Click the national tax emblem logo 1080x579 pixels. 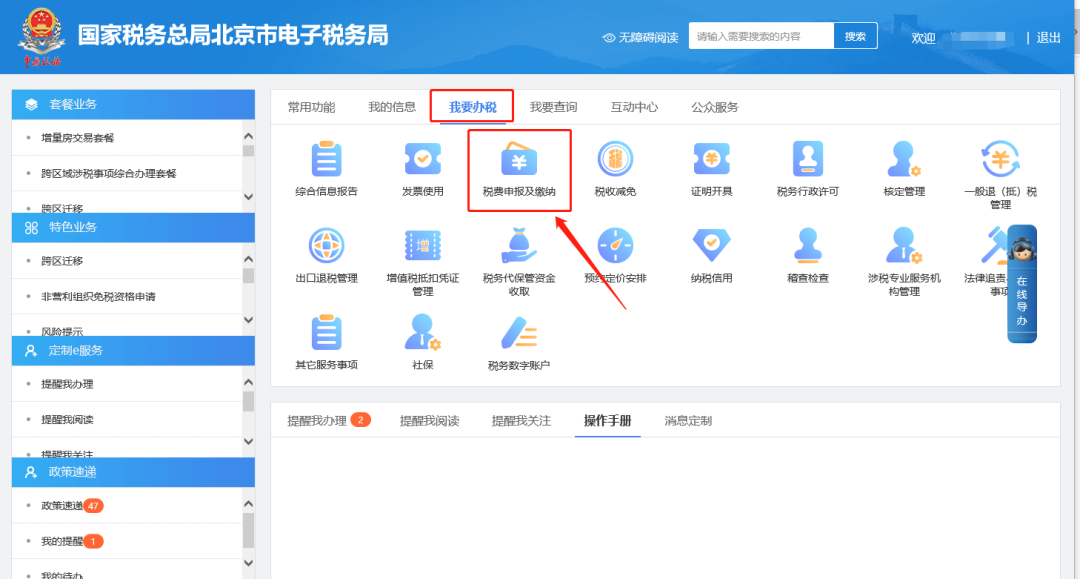[x=41, y=36]
